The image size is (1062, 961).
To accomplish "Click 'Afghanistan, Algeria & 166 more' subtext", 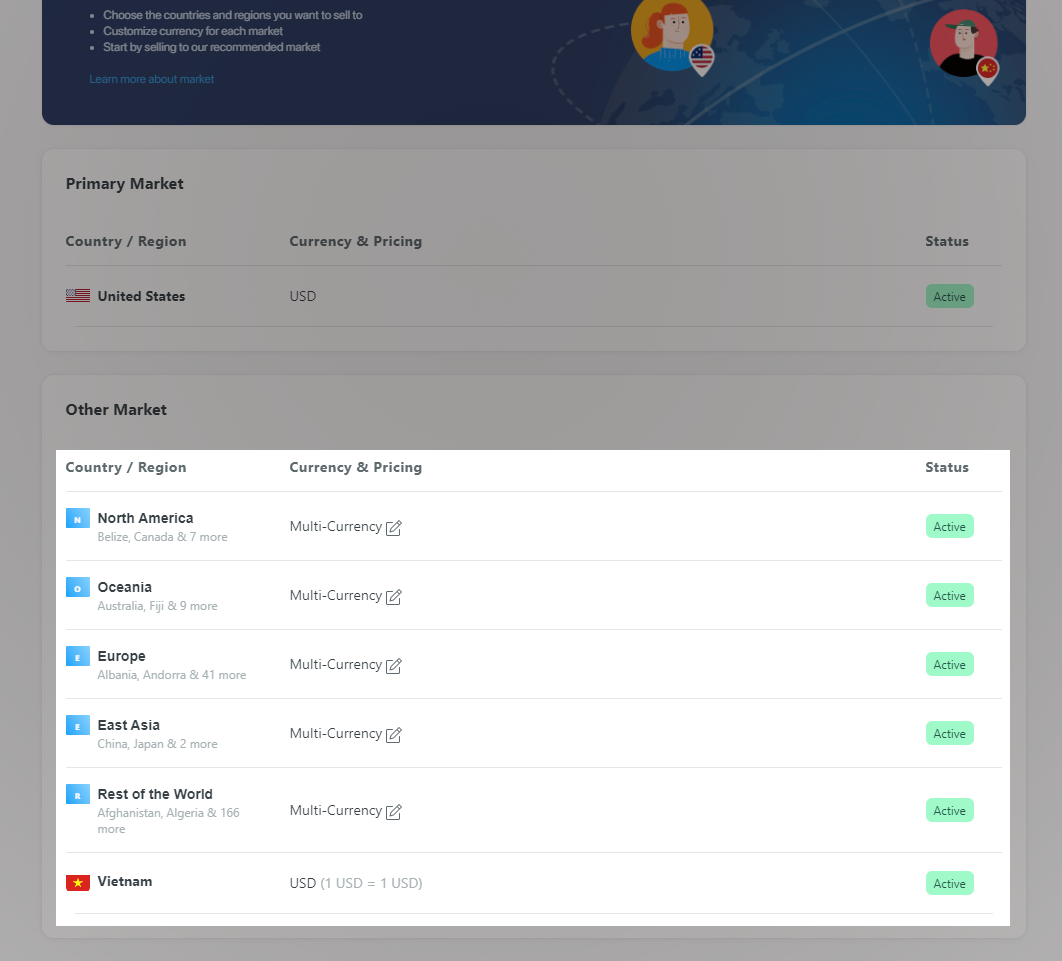I will [169, 821].
